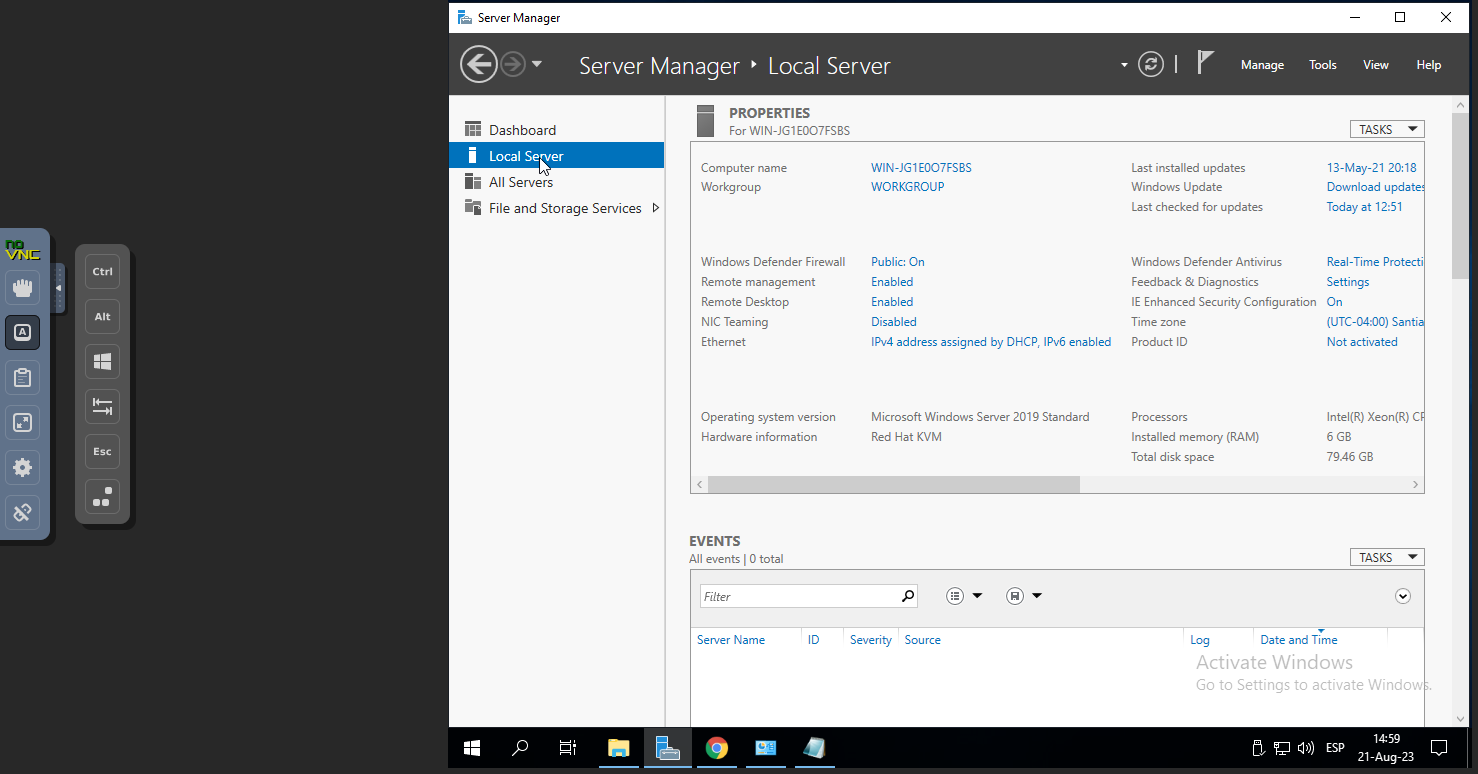
Task: Open the Tools menu
Action: pyautogui.click(x=1323, y=65)
